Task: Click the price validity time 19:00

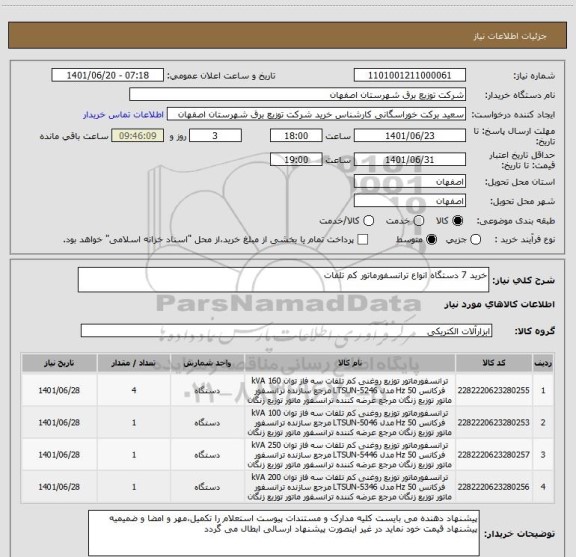Action: pyautogui.click(x=296, y=159)
